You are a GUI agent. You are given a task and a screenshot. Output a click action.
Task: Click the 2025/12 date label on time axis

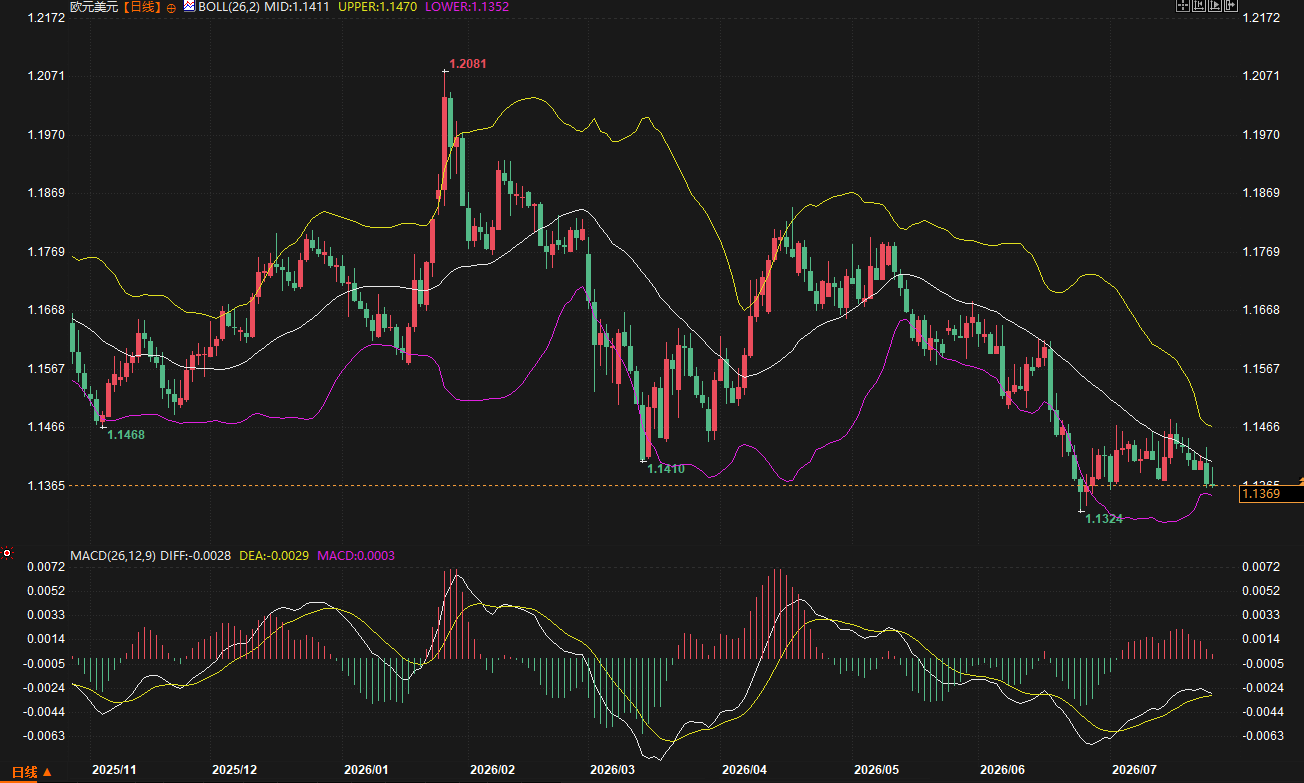pyautogui.click(x=235, y=770)
